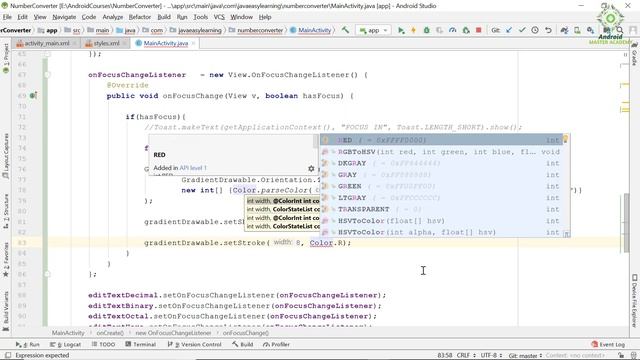Sync project with Gradle files icon
Viewport: 640px width, 360px height.
tap(564, 30)
